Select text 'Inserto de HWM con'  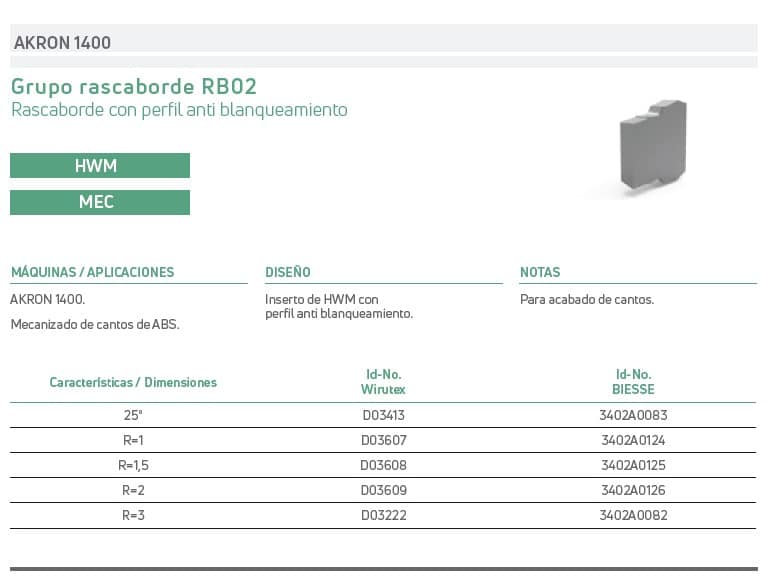click(x=322, y=299)
